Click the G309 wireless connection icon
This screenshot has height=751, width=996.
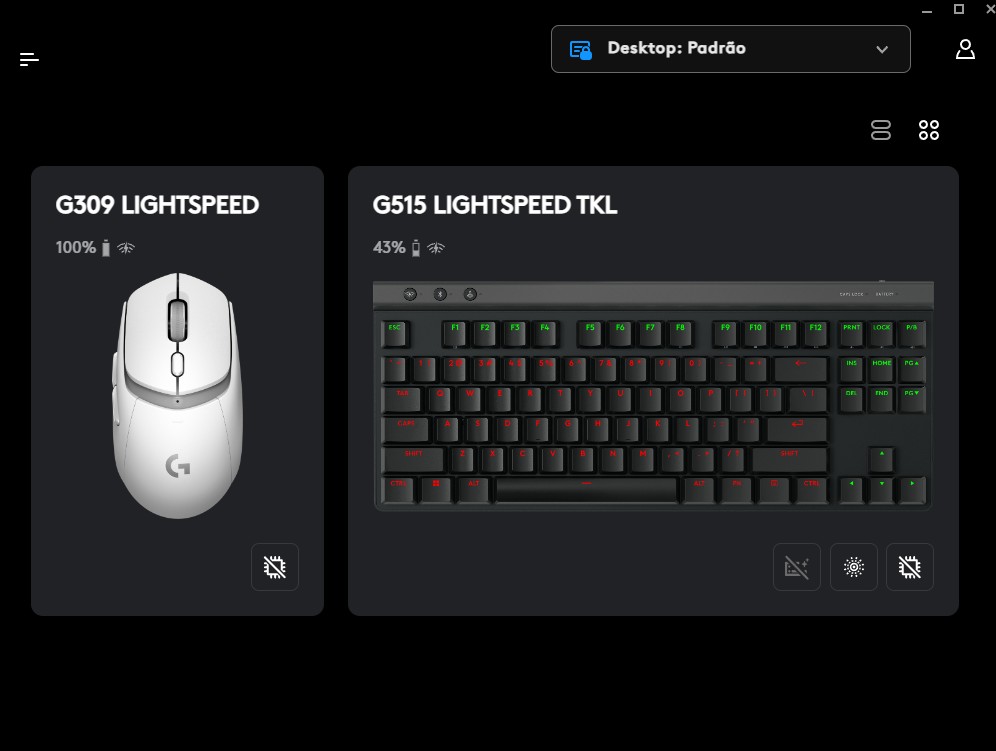click(126, 248)
